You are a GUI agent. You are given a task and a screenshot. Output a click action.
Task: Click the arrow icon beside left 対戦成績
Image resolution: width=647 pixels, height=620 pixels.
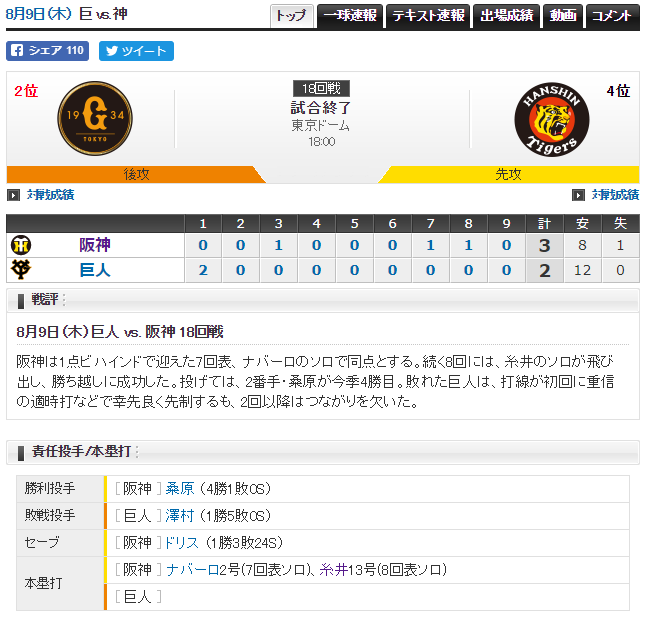pyautogui.click(x=13, y=195)
